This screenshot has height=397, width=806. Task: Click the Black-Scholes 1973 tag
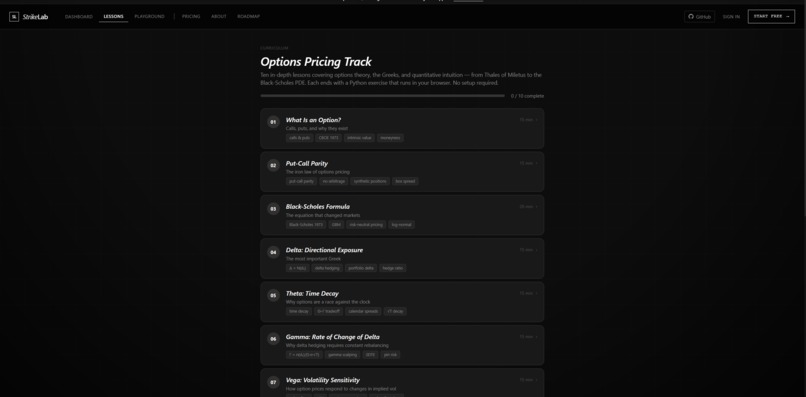tap(306, 225)
